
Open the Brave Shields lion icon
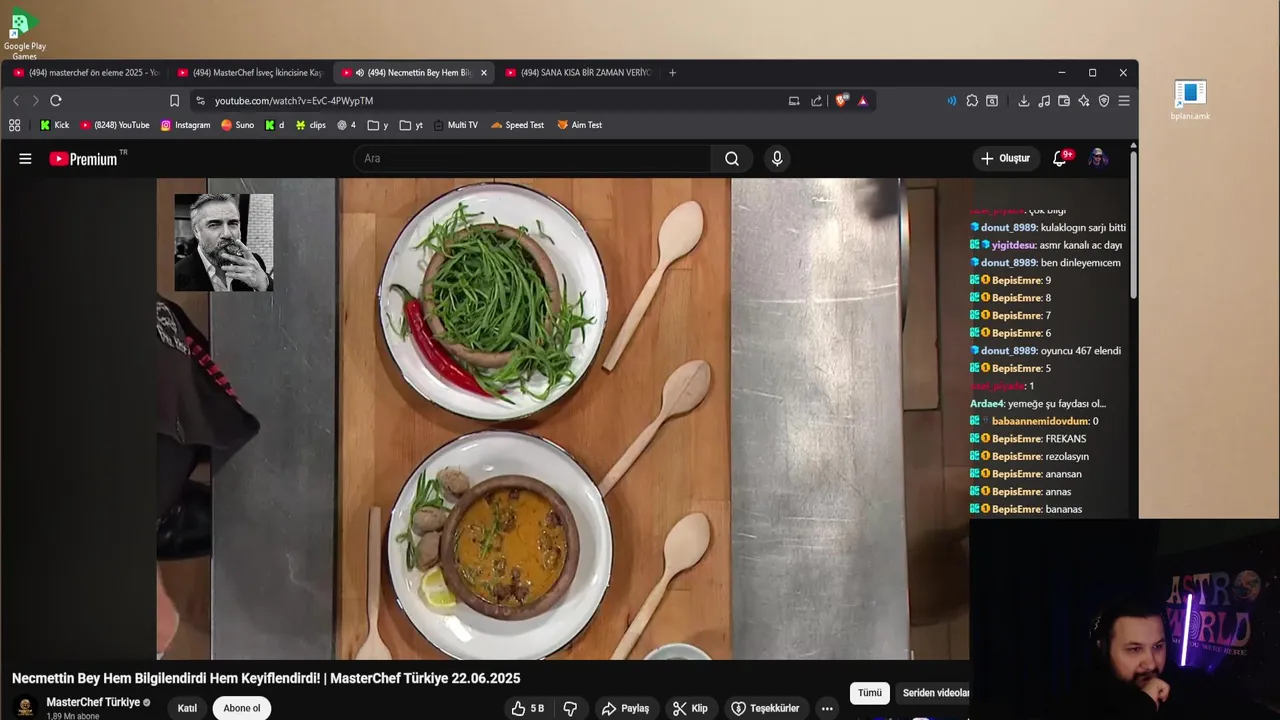[842, 100]
